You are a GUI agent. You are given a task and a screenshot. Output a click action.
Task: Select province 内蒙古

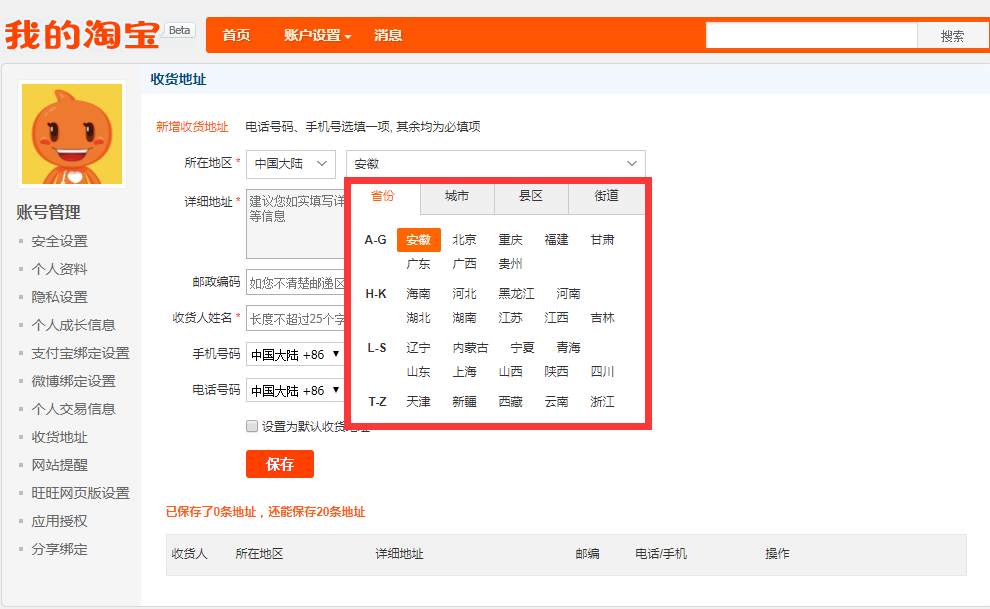coord(470,347)
